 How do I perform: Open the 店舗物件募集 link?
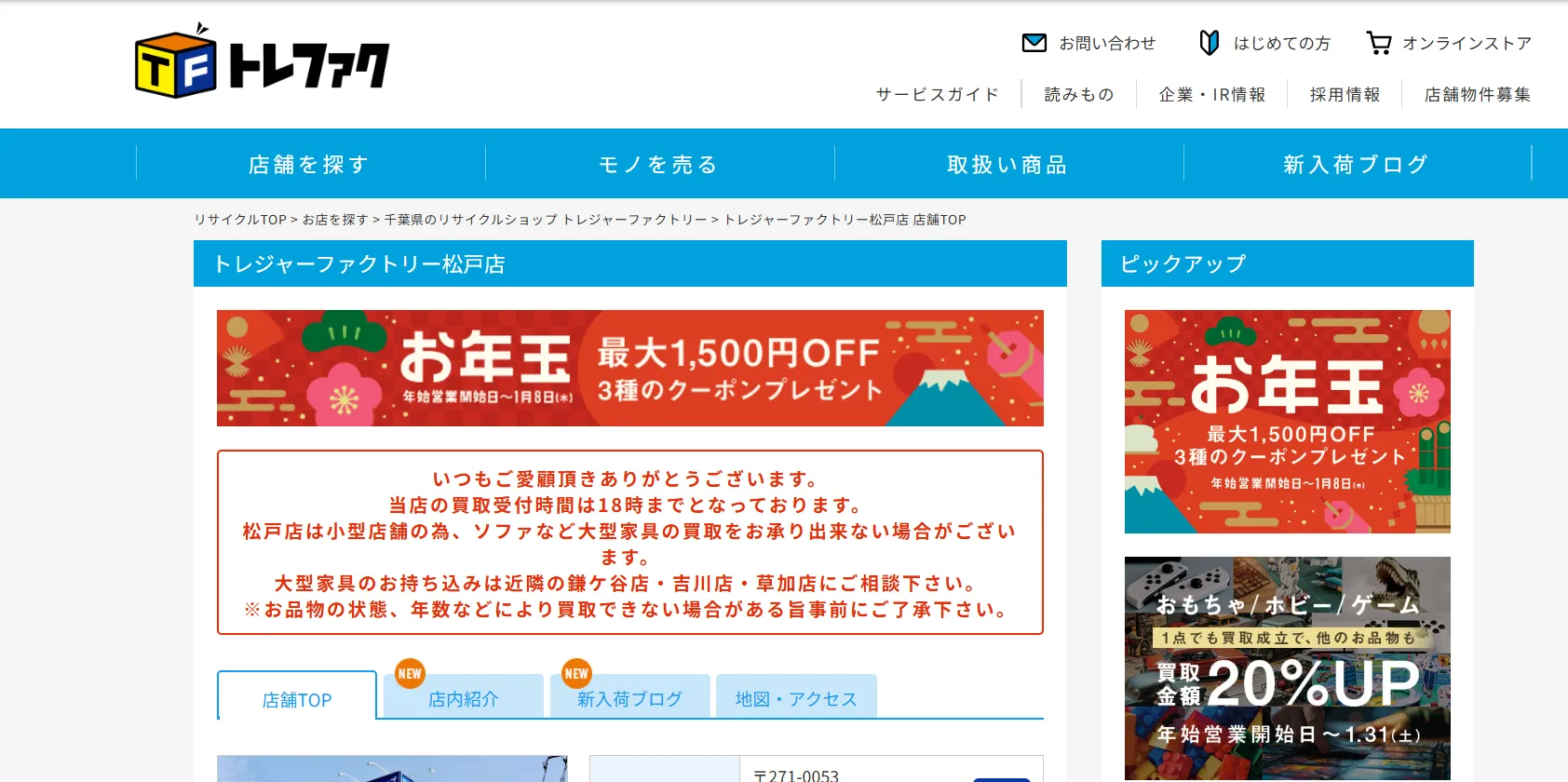[1478, 95]
